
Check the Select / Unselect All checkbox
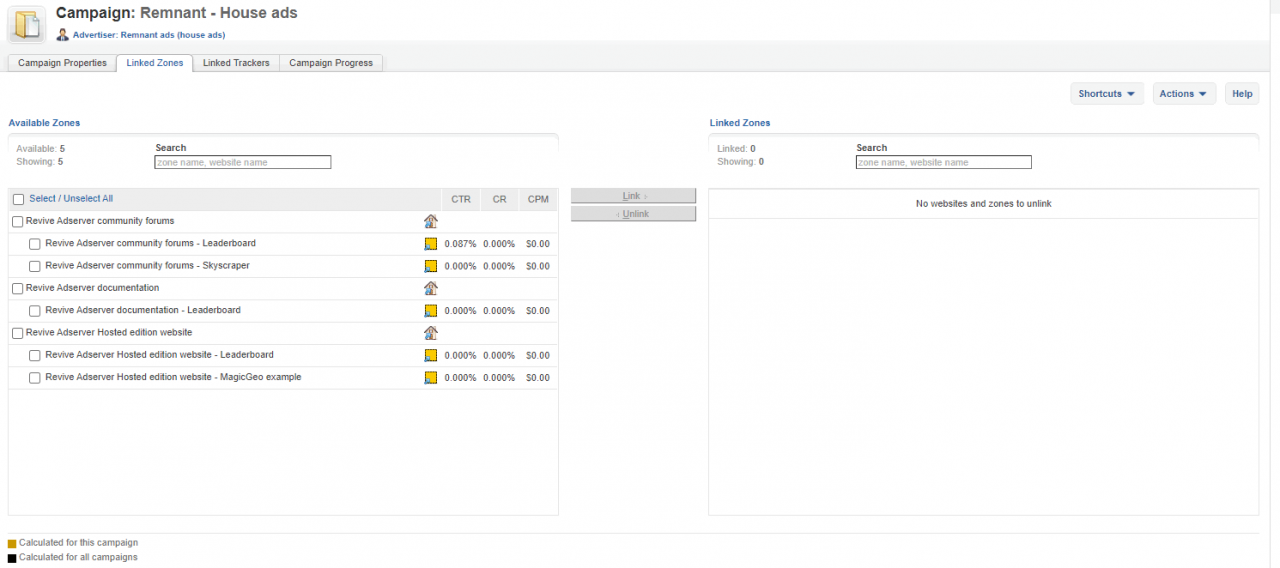[x=18, y=199]
